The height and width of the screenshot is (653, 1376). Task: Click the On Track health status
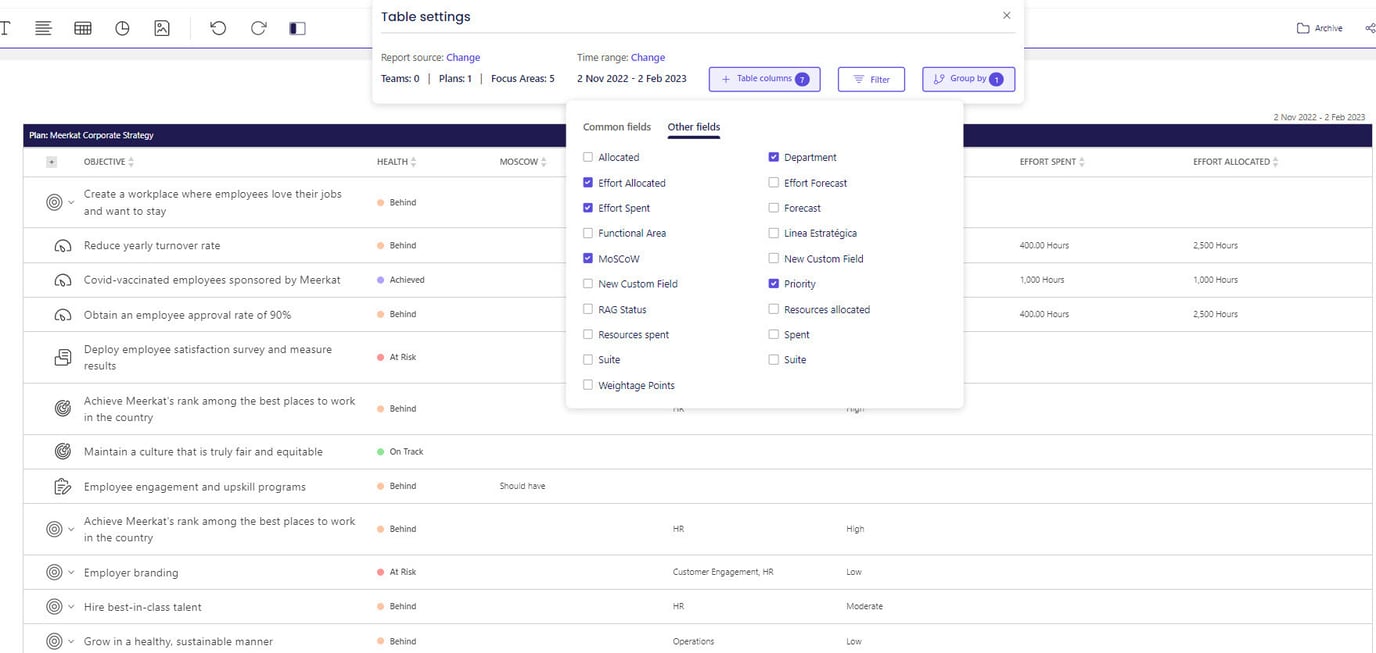[400, 452]
